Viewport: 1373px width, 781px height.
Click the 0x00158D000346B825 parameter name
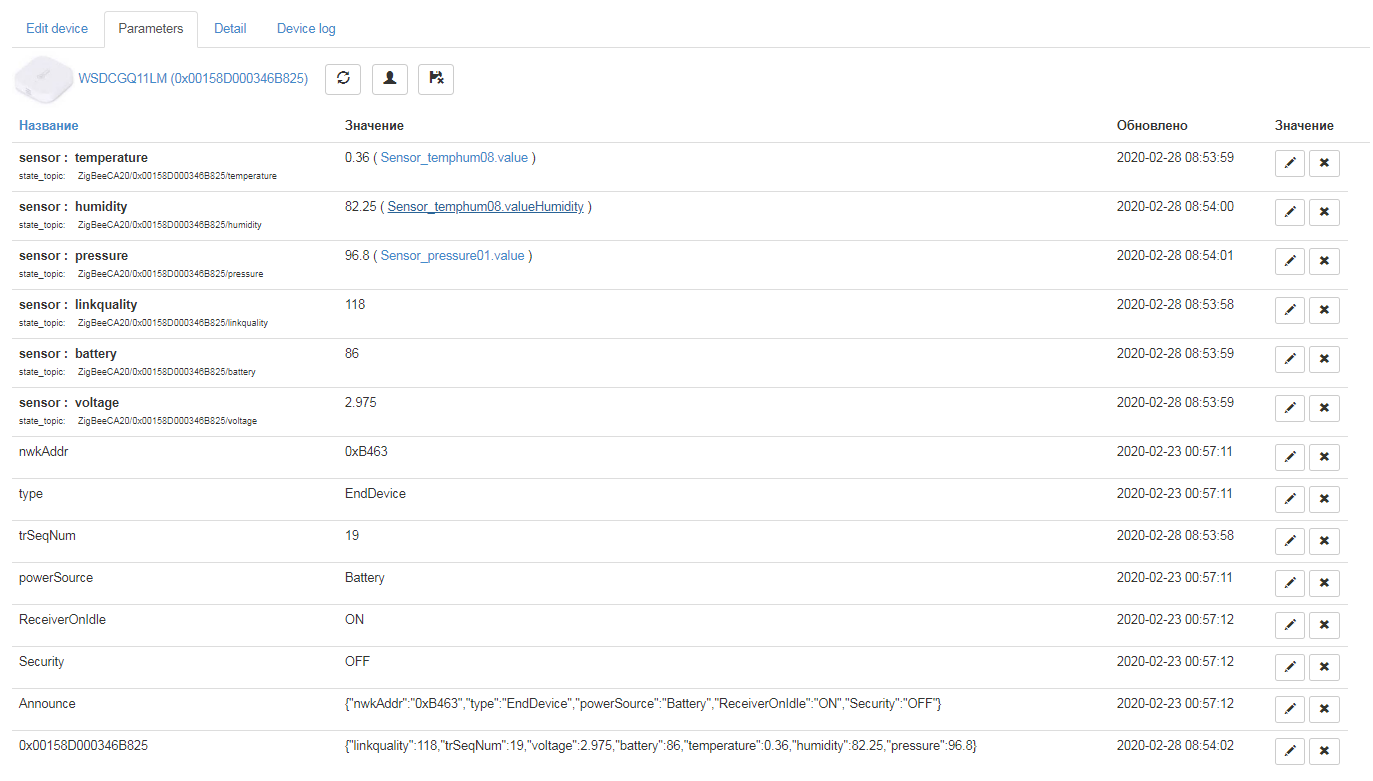(83, 746)
